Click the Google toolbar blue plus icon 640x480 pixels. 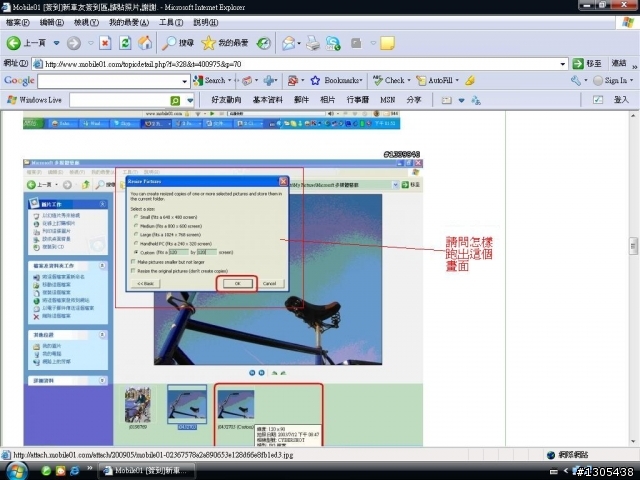[x=269, y=80]
